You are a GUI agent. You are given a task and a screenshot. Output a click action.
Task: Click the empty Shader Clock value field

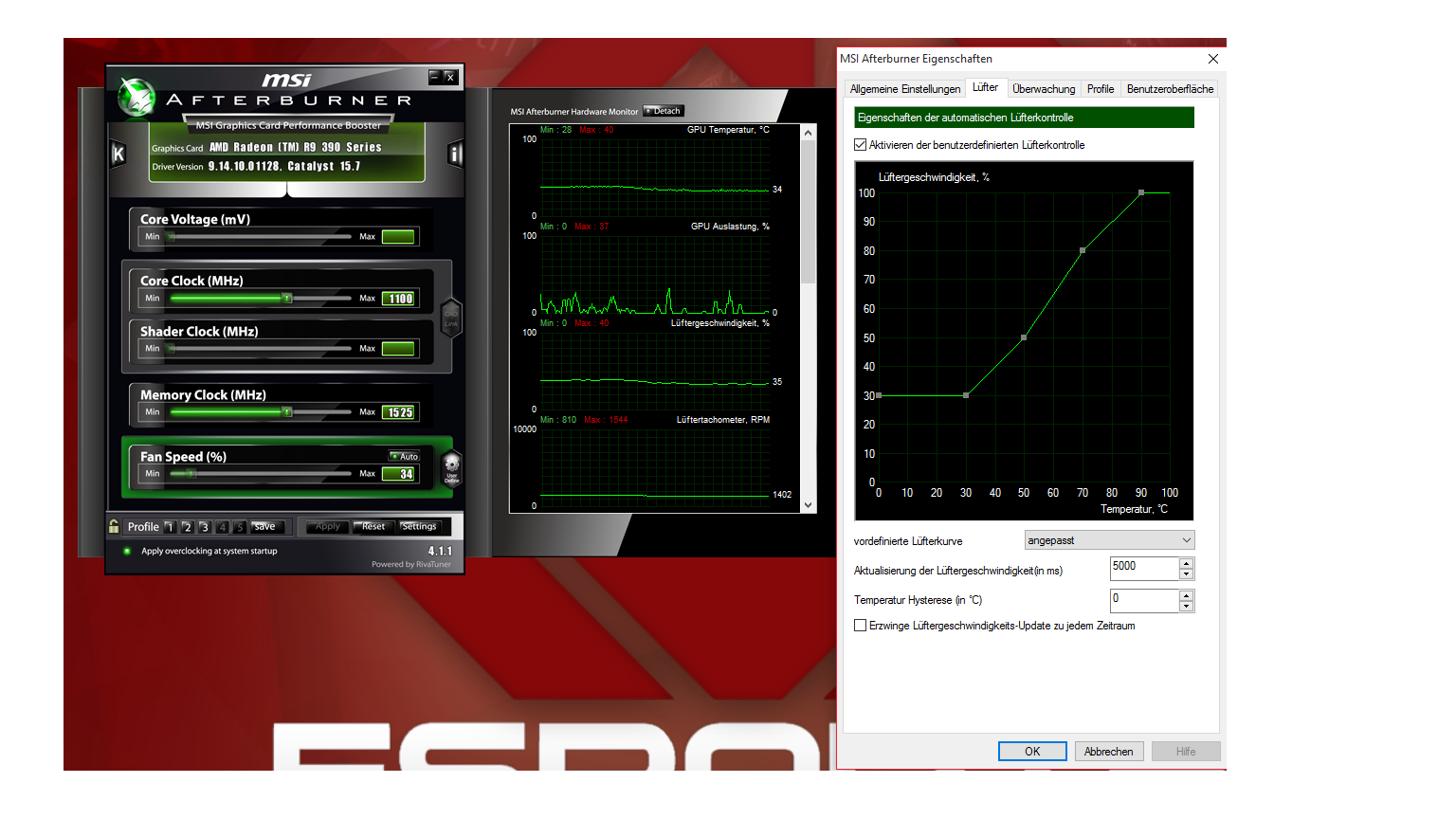pos(398,349)
